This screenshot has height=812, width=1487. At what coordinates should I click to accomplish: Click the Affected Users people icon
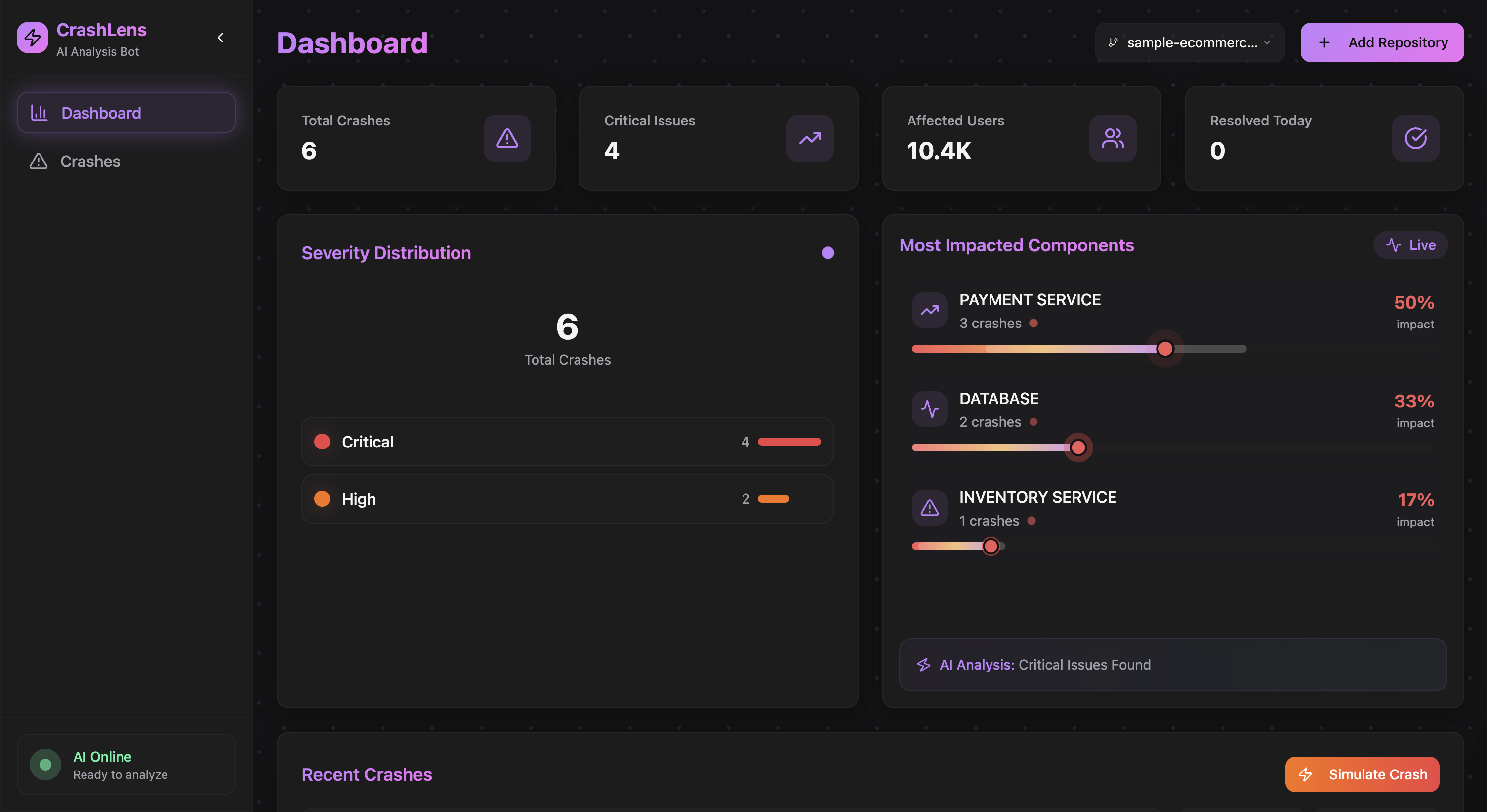1113,138
